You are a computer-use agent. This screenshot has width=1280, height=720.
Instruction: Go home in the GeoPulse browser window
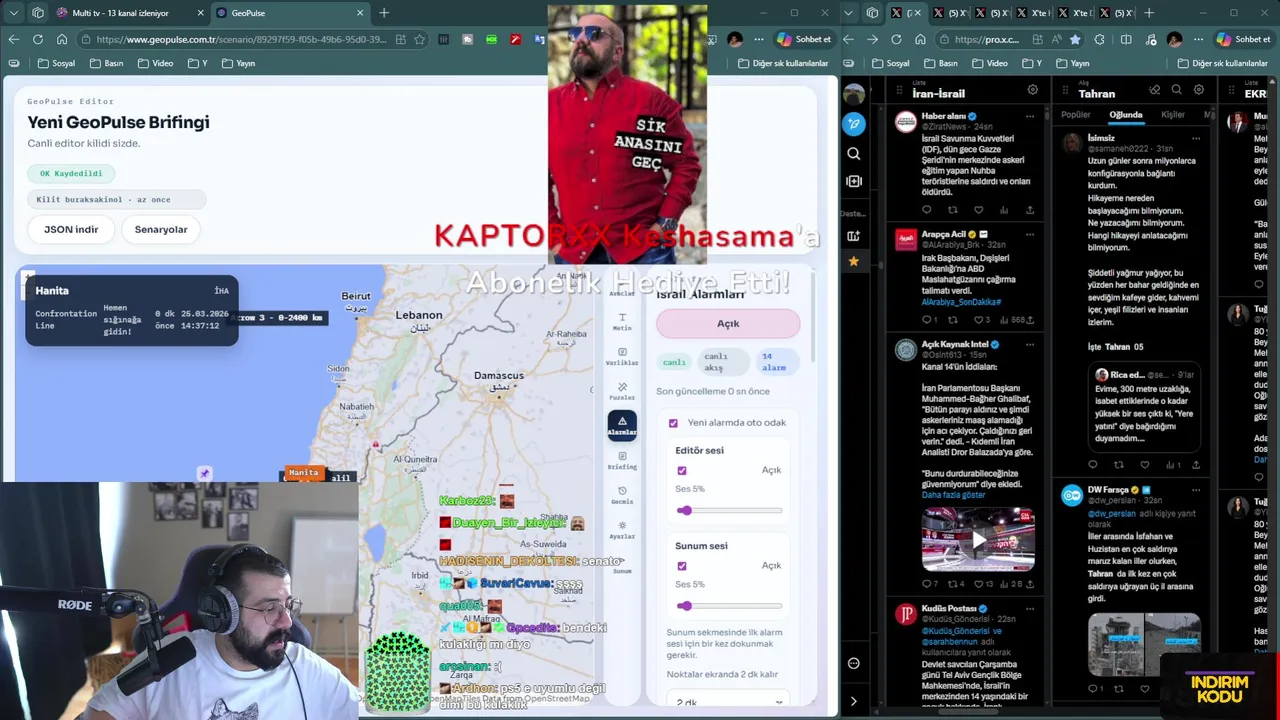[x=62, y=39]
